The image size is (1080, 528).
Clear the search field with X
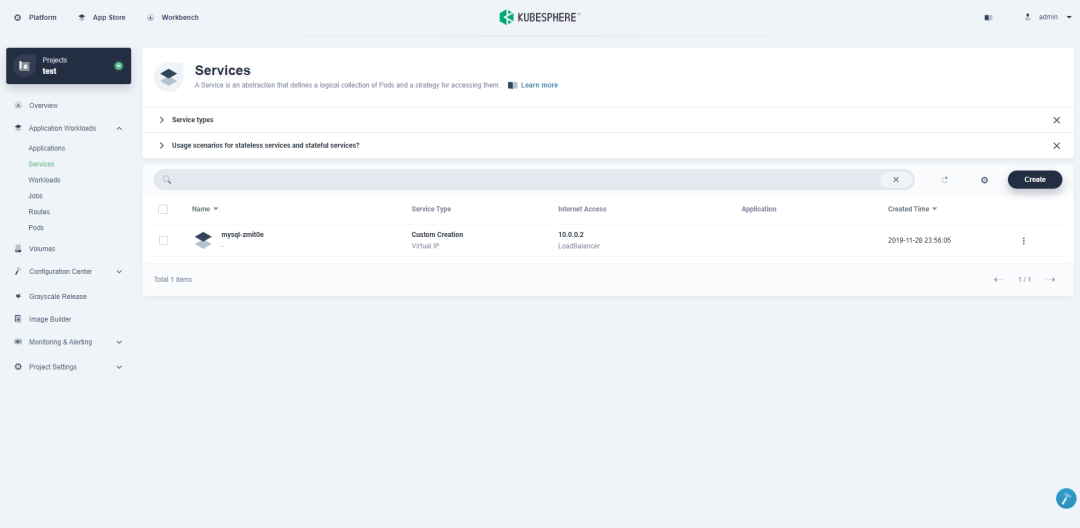pyautogui.click(x=896, y=180)
